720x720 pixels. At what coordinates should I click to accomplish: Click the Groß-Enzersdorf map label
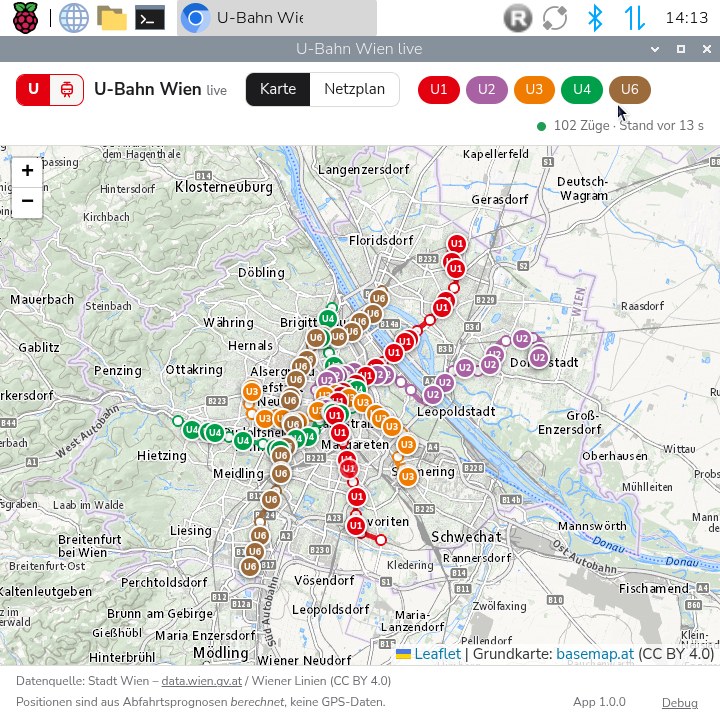569,422
